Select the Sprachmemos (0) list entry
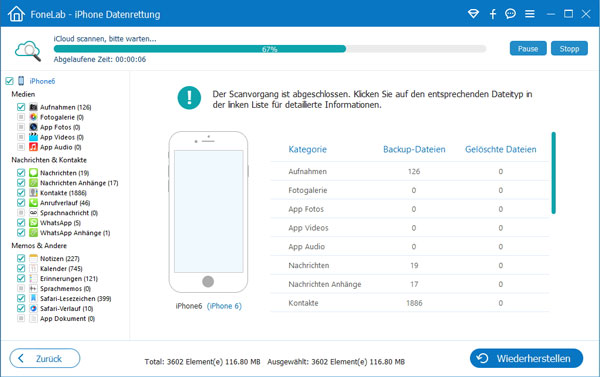Image resolution: width=600 pixels, height=377 pixels. [65, 289]
